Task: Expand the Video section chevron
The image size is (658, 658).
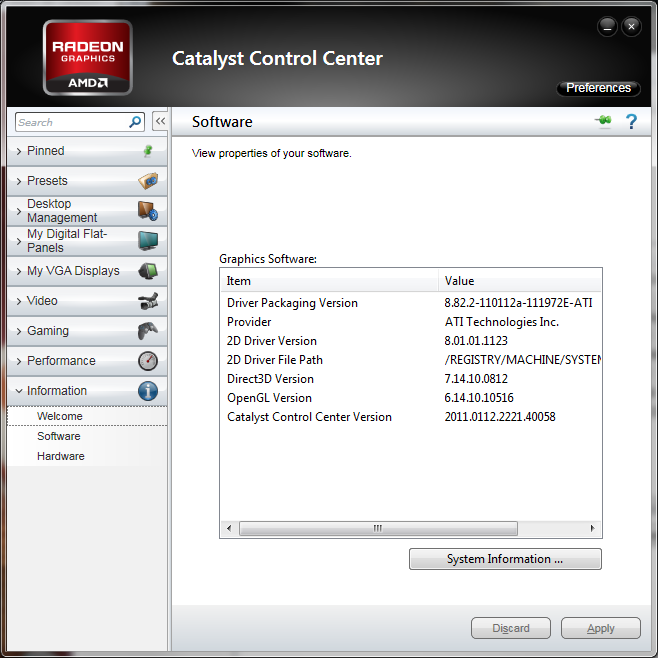Action: pos(19,301)
